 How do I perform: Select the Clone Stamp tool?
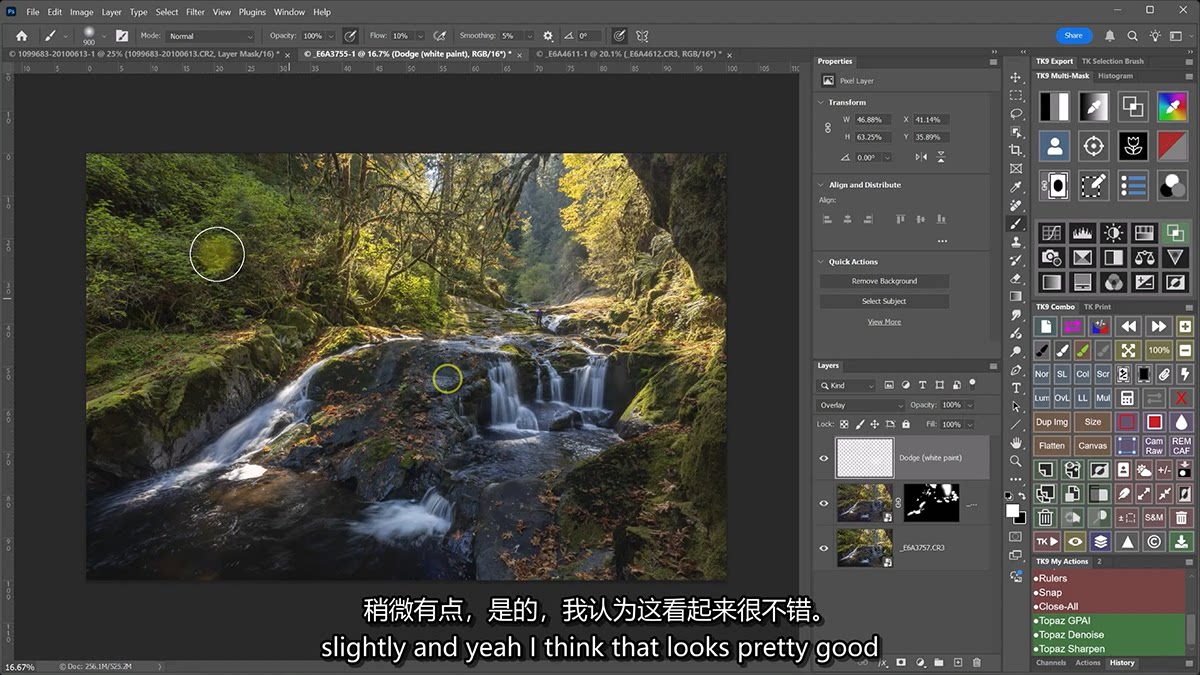[x=1016, y=242]
